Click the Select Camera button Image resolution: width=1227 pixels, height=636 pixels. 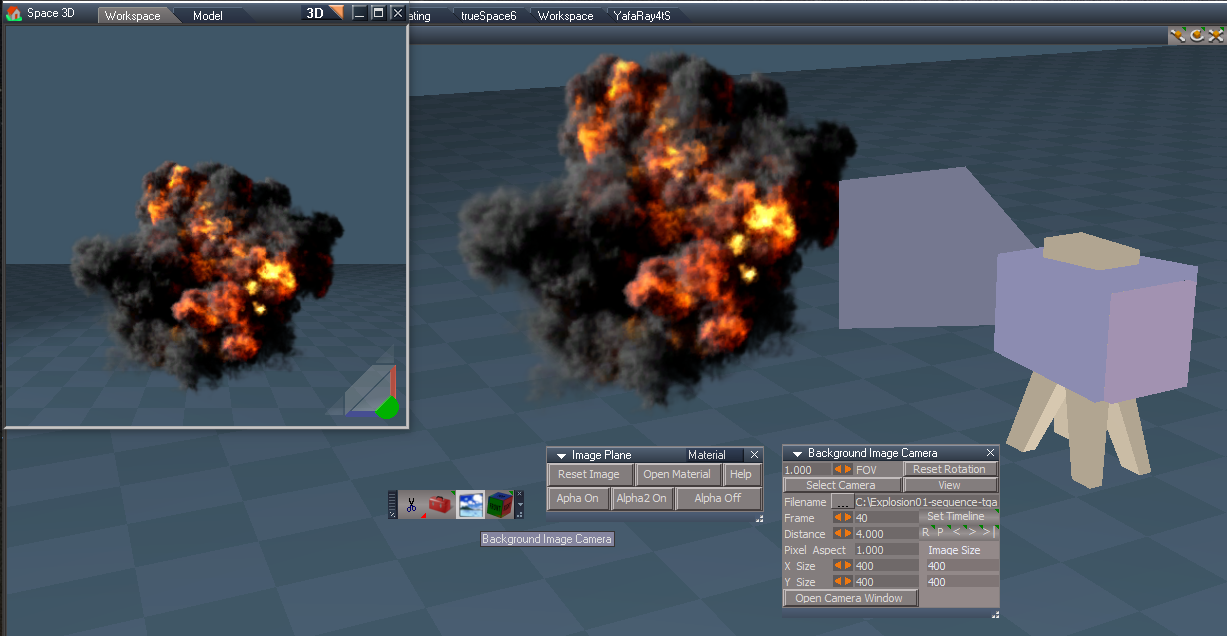pyautogui.click(x=841, y=485)
